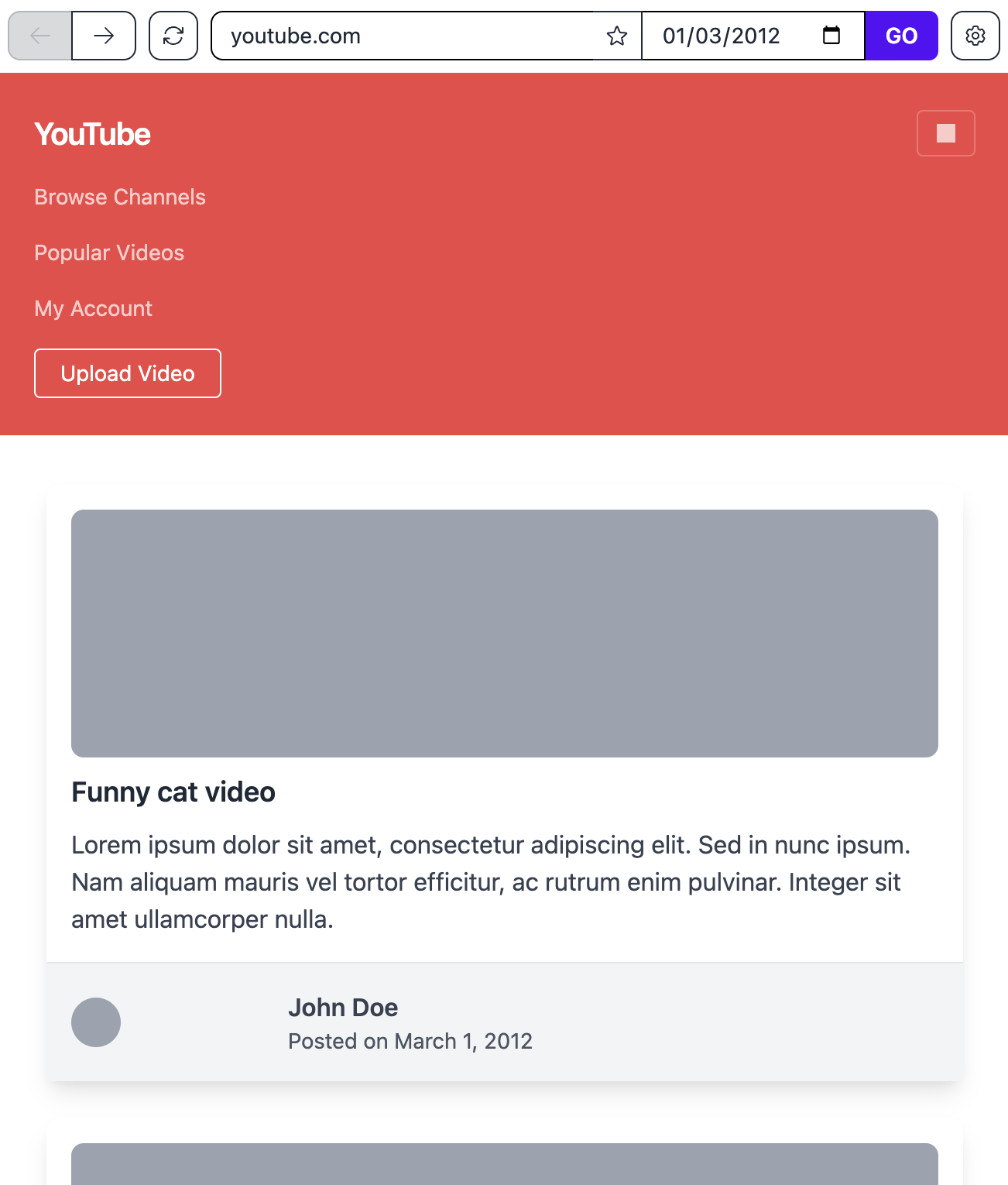Click the John Doe author name

[x=343, y=1007]
